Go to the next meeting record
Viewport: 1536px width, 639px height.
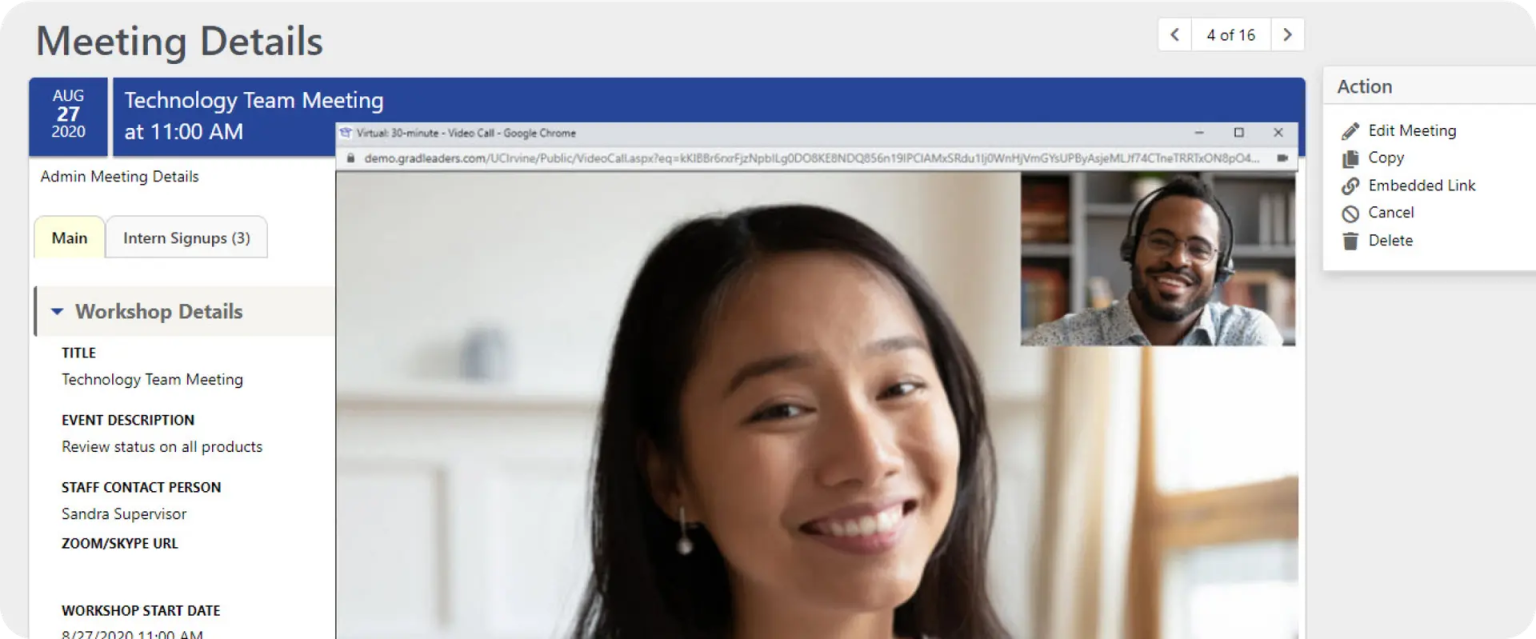pyautogui.click(x=1288, y=34)
